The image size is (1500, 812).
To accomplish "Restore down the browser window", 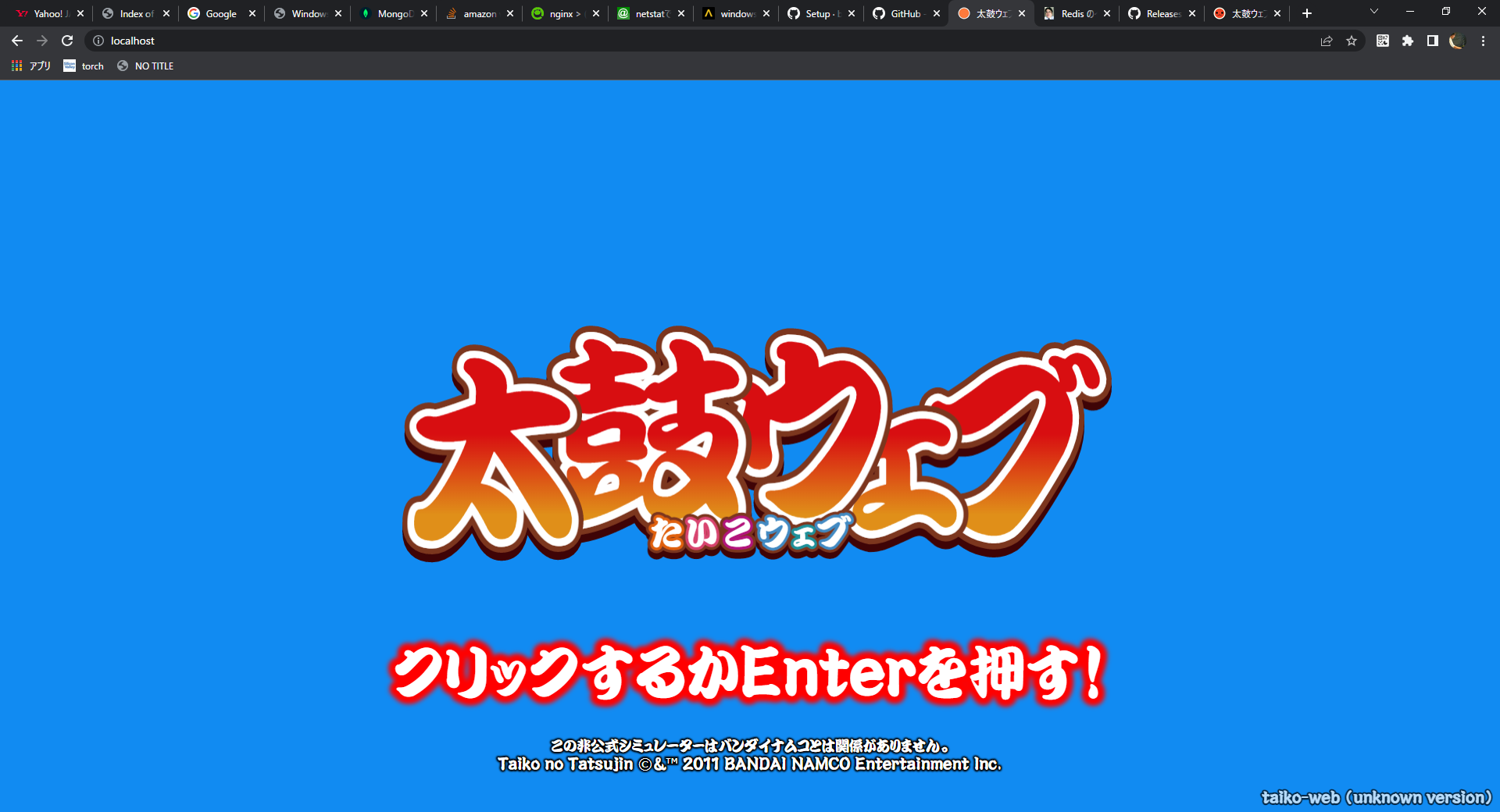I will coord(1446,12).
